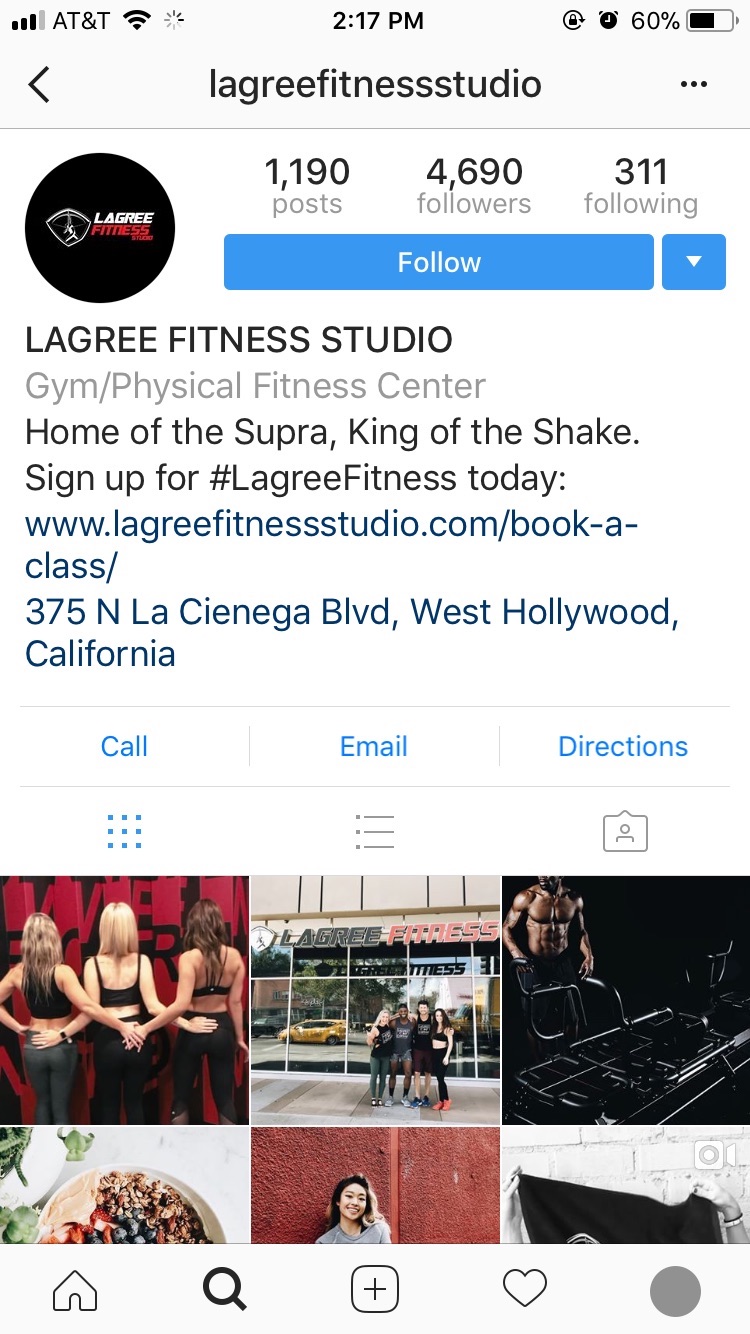Open the 375 N La Cienega Blvd address
This screenshot has width=750, height=1334.
coord(352,632)
